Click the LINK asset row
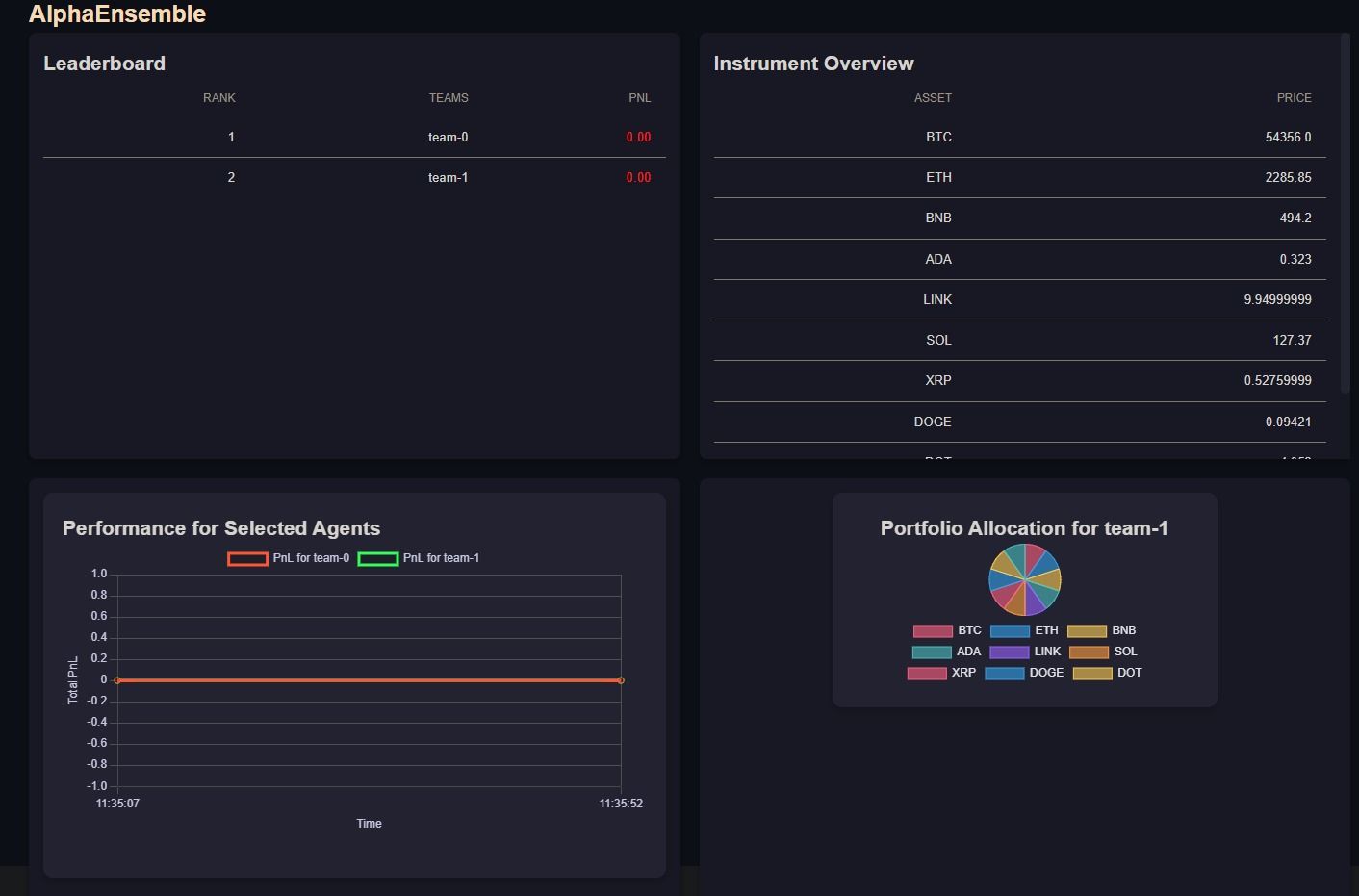The width and height of the screenshot is (1359, 896). 1020,300
